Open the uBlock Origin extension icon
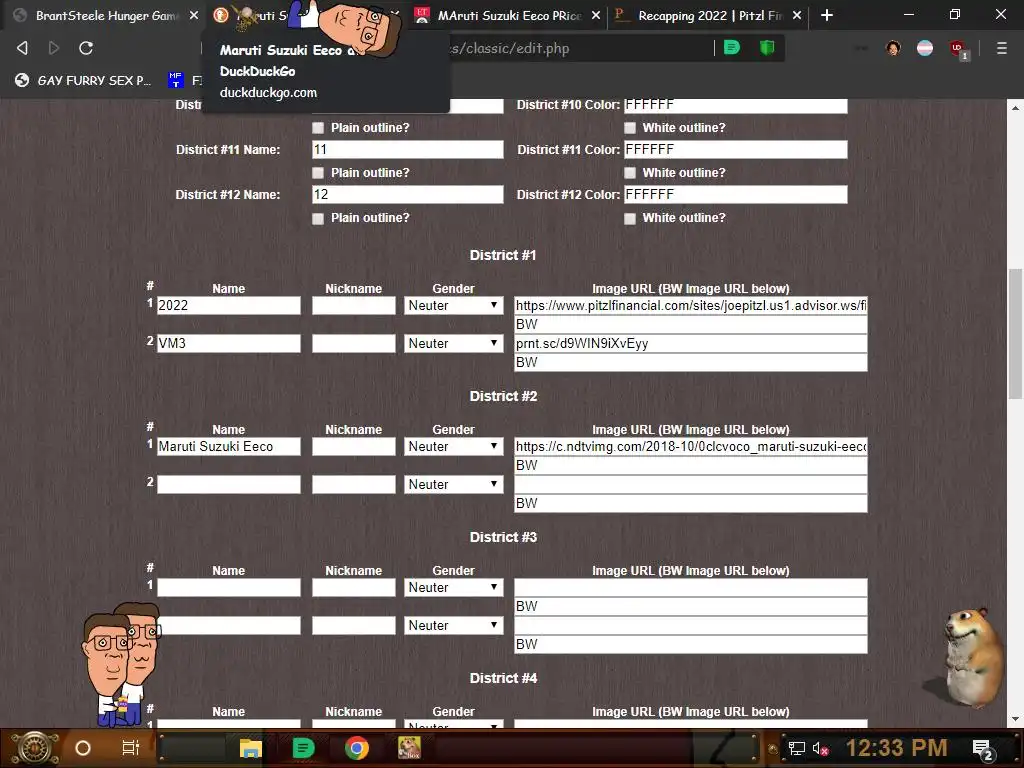1024x768 pixels. (x=959, y=49)
